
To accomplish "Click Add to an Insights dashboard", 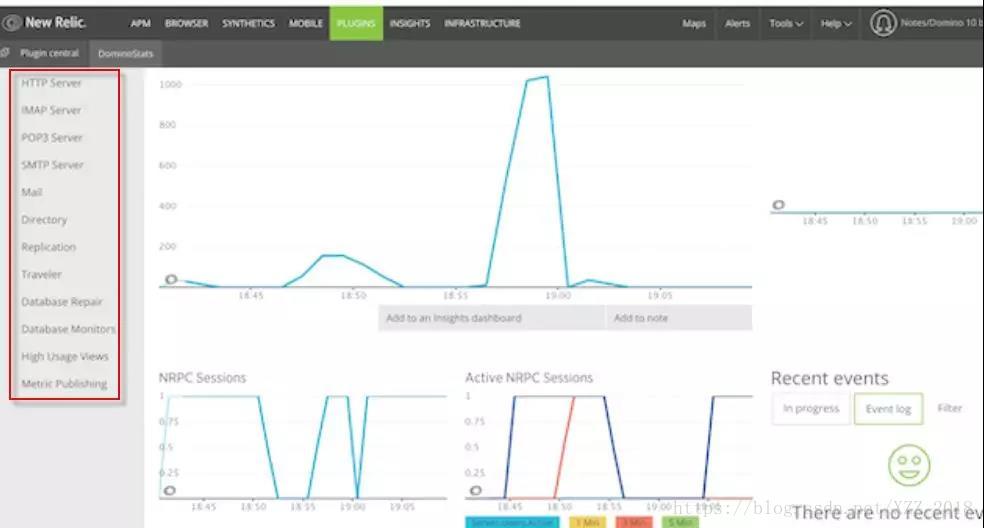I will coord(491,318).
